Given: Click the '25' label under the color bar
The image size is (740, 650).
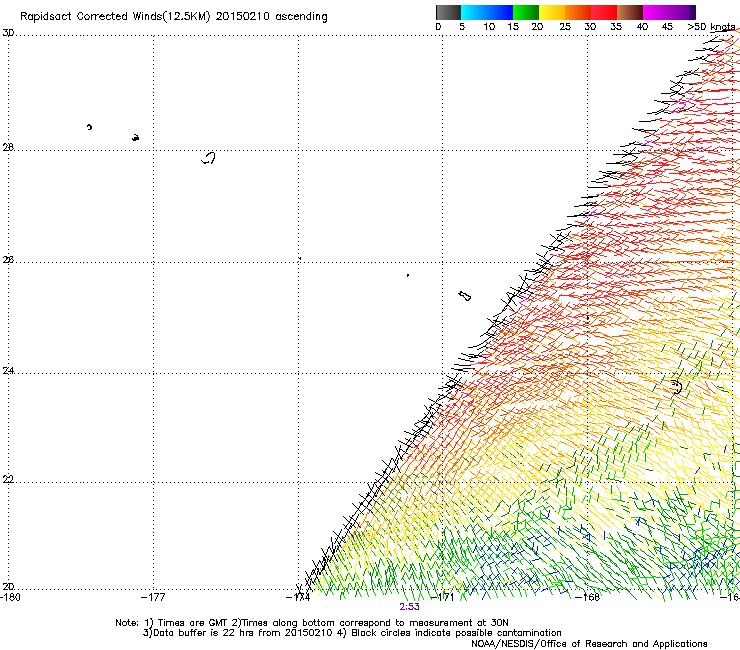Looking at the screenshot, I should coord(565,27).
